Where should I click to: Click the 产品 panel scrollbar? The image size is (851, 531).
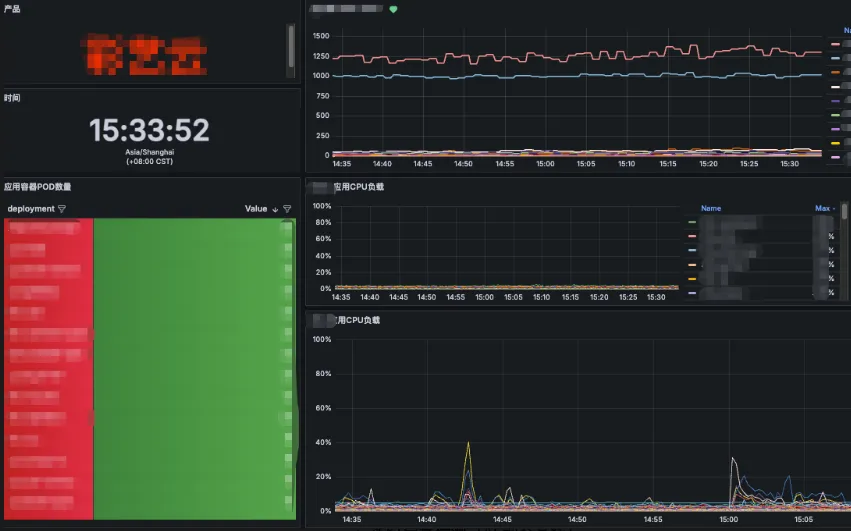[x=291, y=46]
